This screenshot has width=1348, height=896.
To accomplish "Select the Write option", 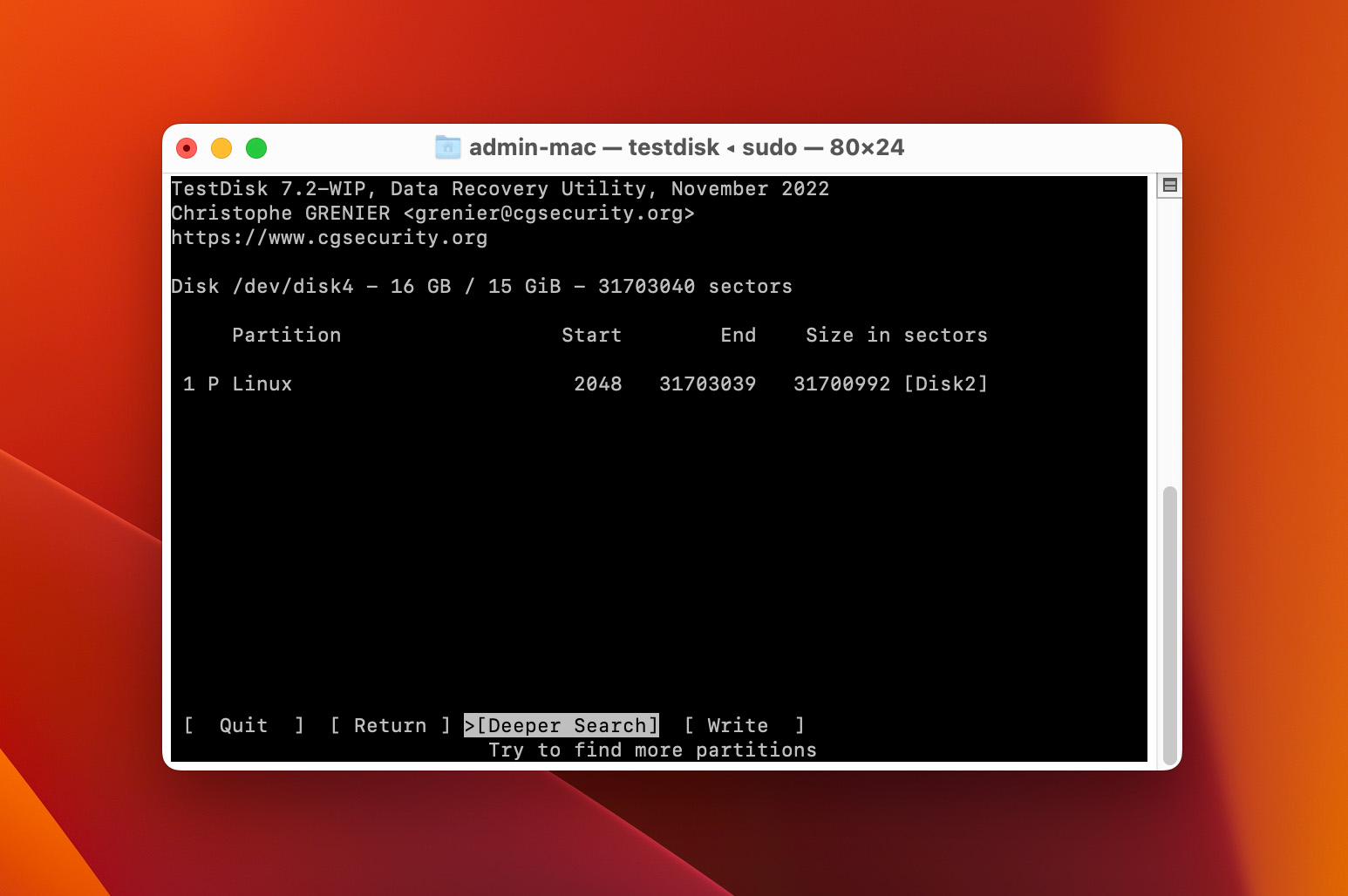I will (x=744, y=725).
